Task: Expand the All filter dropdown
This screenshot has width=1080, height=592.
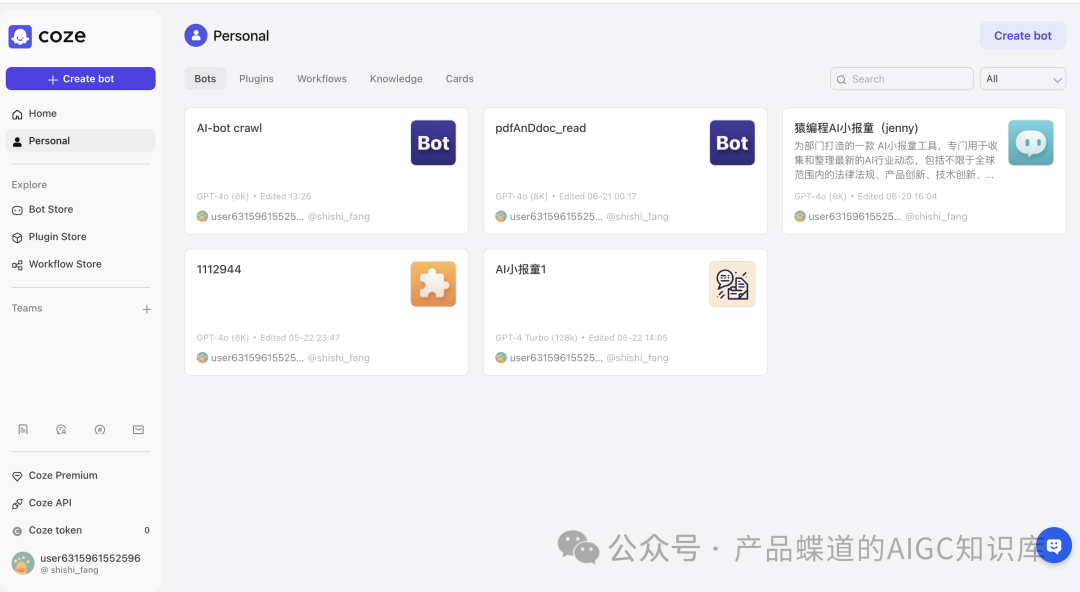Action: 1023,79
